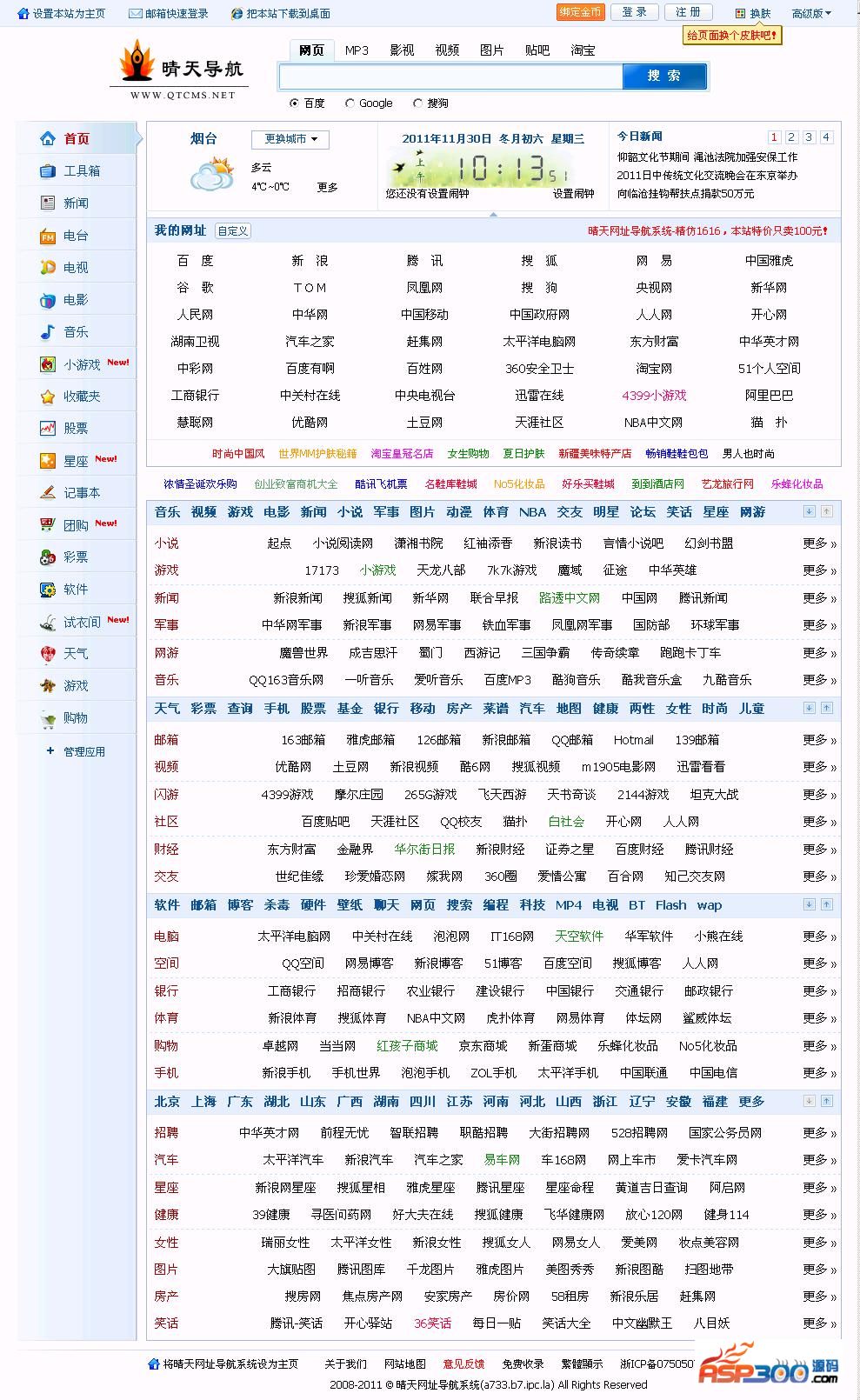Screen dimensions: 860x1400
Task: Click the search text input field
Action: (450, 77)
